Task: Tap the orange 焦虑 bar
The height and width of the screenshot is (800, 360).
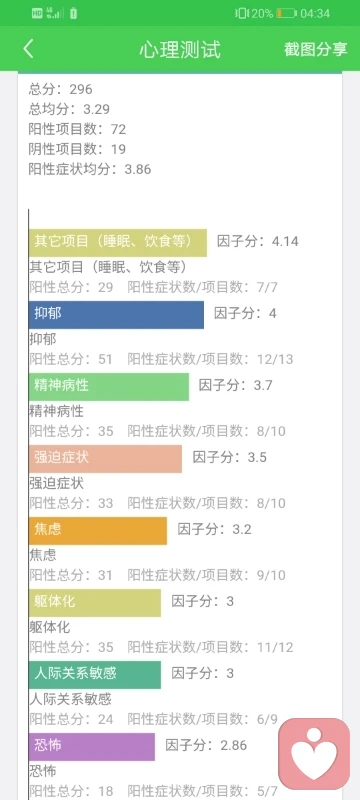Action: pos(98,530)
